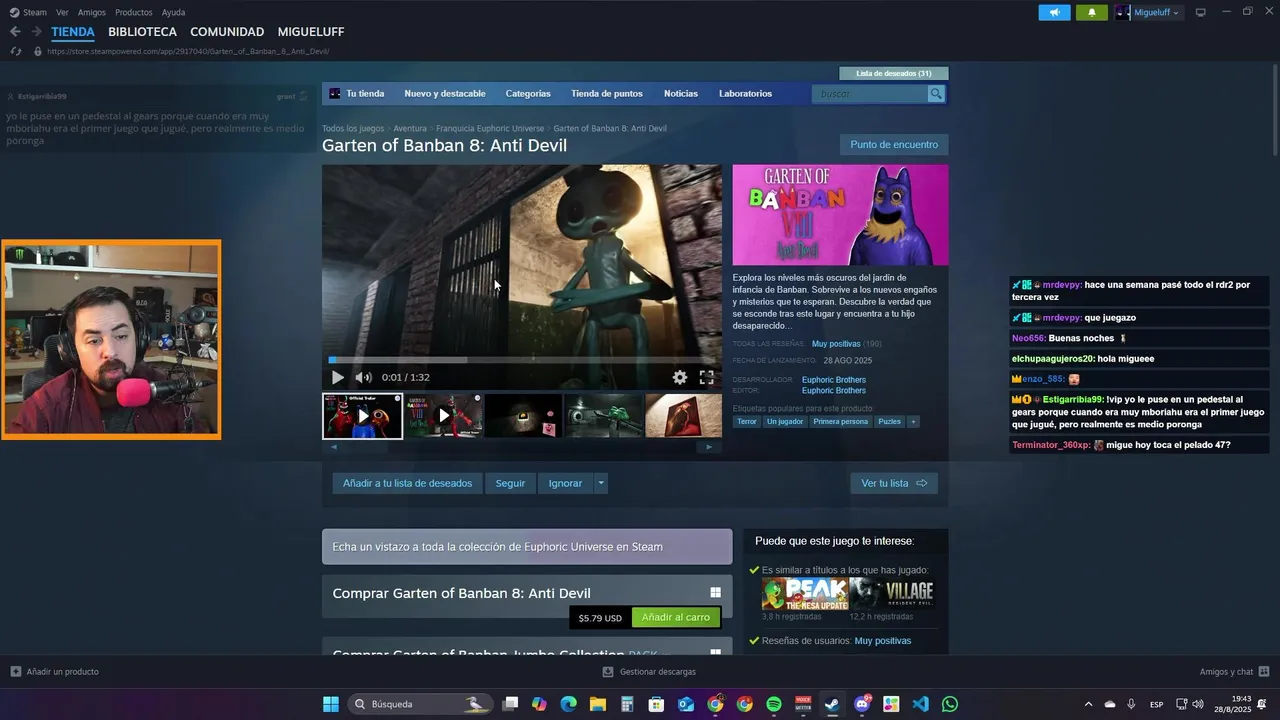The height and width of the screenshot is (720, 1280).
Task: Open the green creature screenshot thumbnail
Action: point(604,416)
